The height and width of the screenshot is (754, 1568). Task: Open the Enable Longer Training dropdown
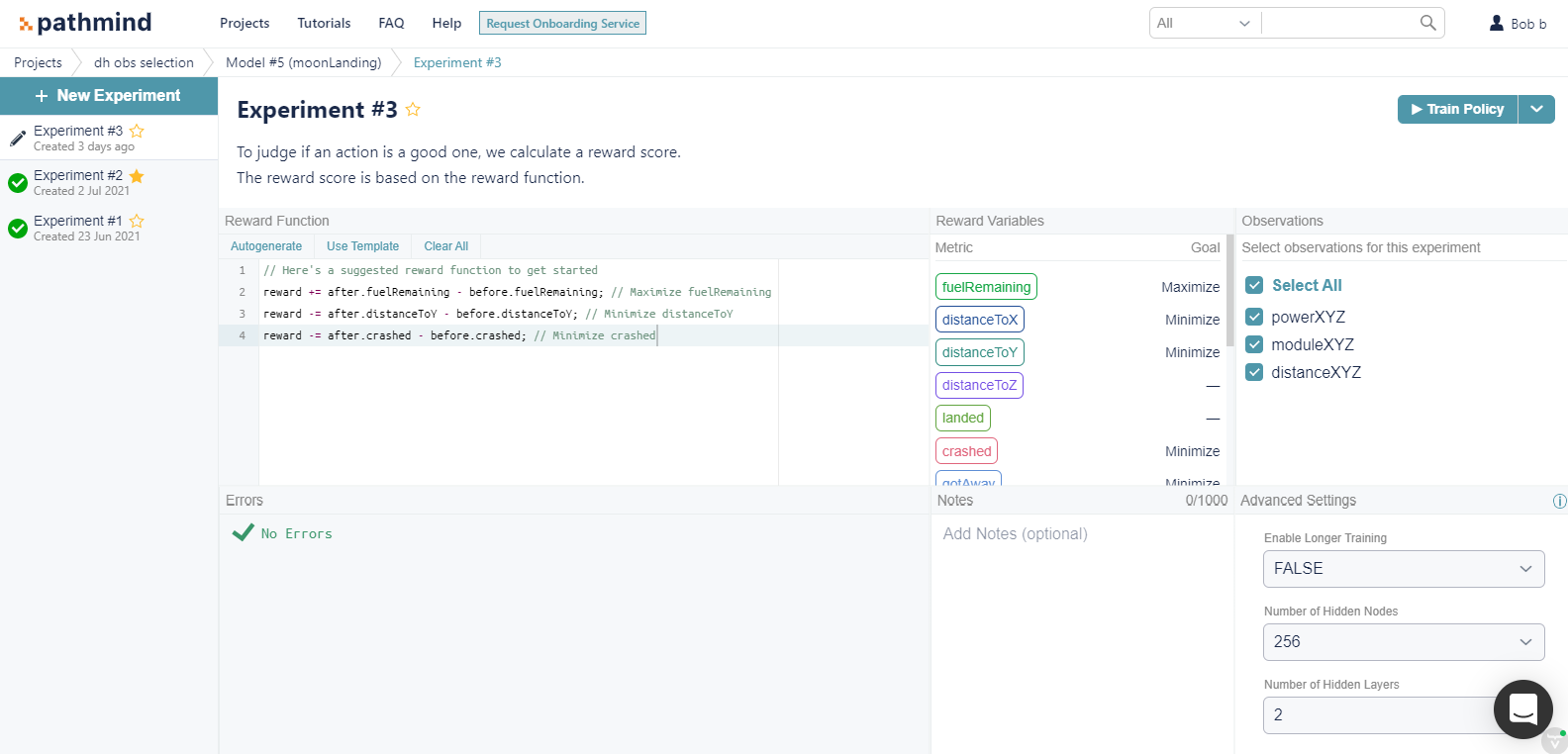[1404, 569]
